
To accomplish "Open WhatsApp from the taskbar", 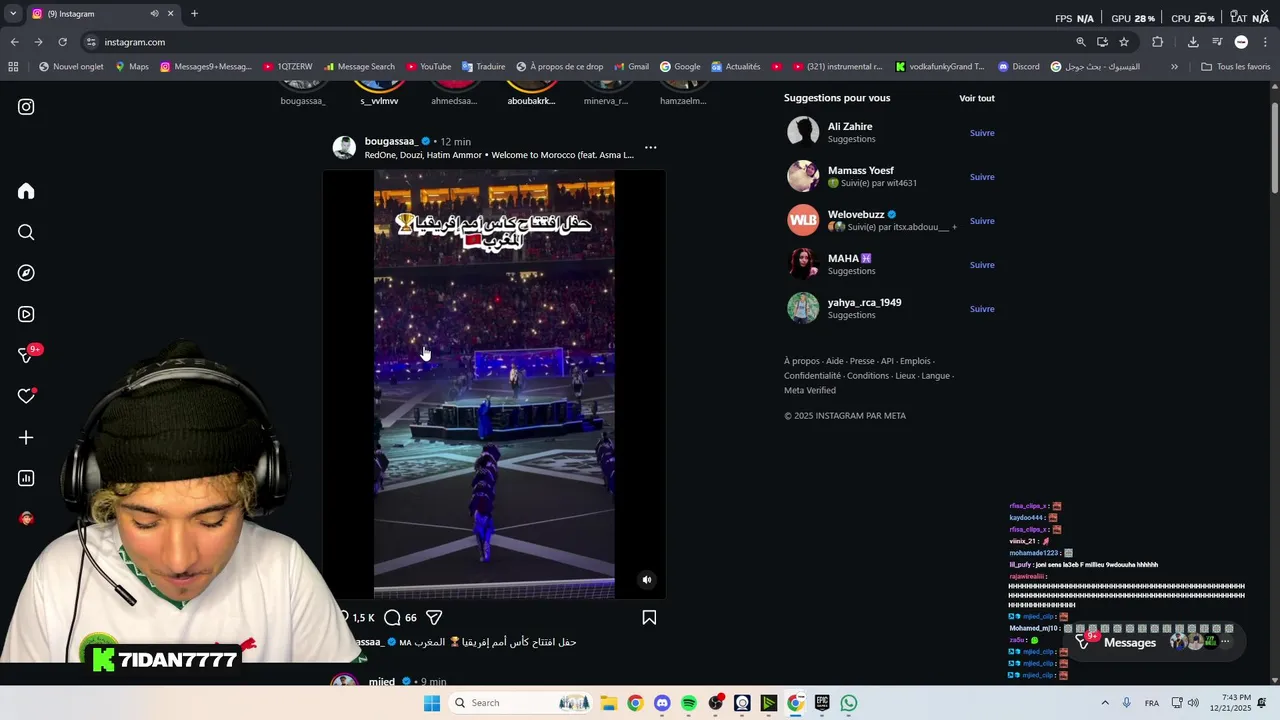I will 849,703.
